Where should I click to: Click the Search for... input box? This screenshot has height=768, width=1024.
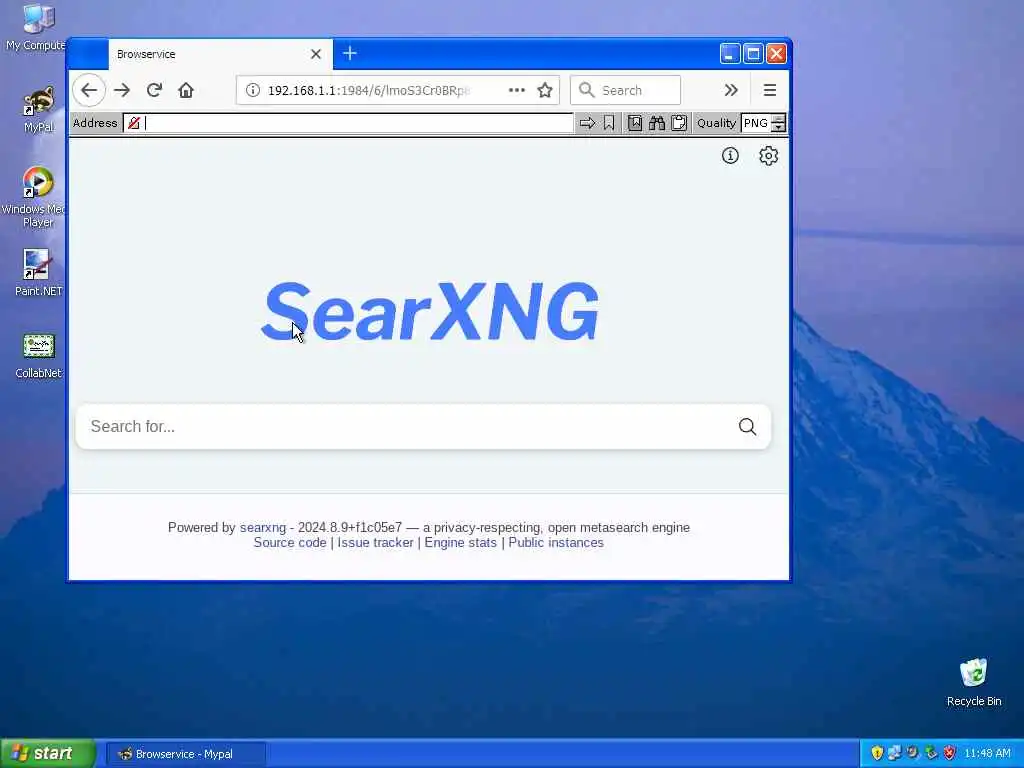click(405, 426)
